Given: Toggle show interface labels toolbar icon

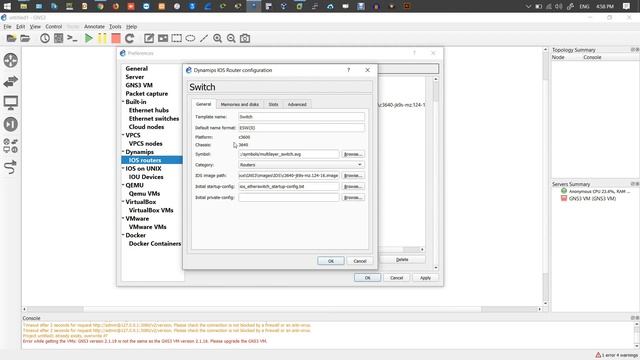Looking at the screenshot, I should [59, 38].
